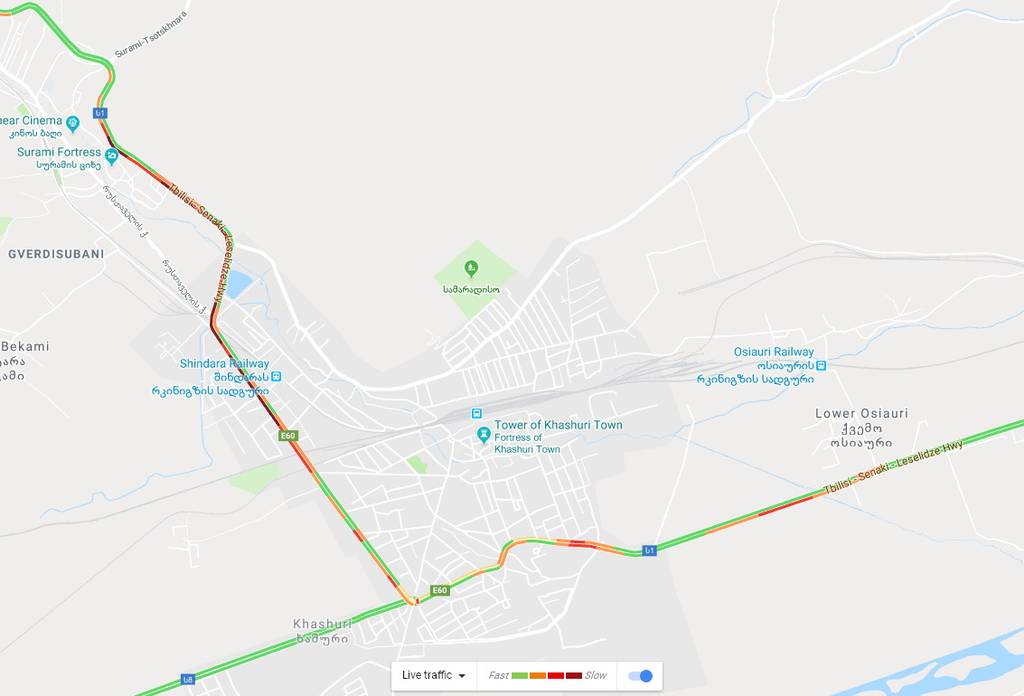This screenshot has width=1024, height=696.
Task: Toggle the live traffic layer switch off
Action: [641, 676]
